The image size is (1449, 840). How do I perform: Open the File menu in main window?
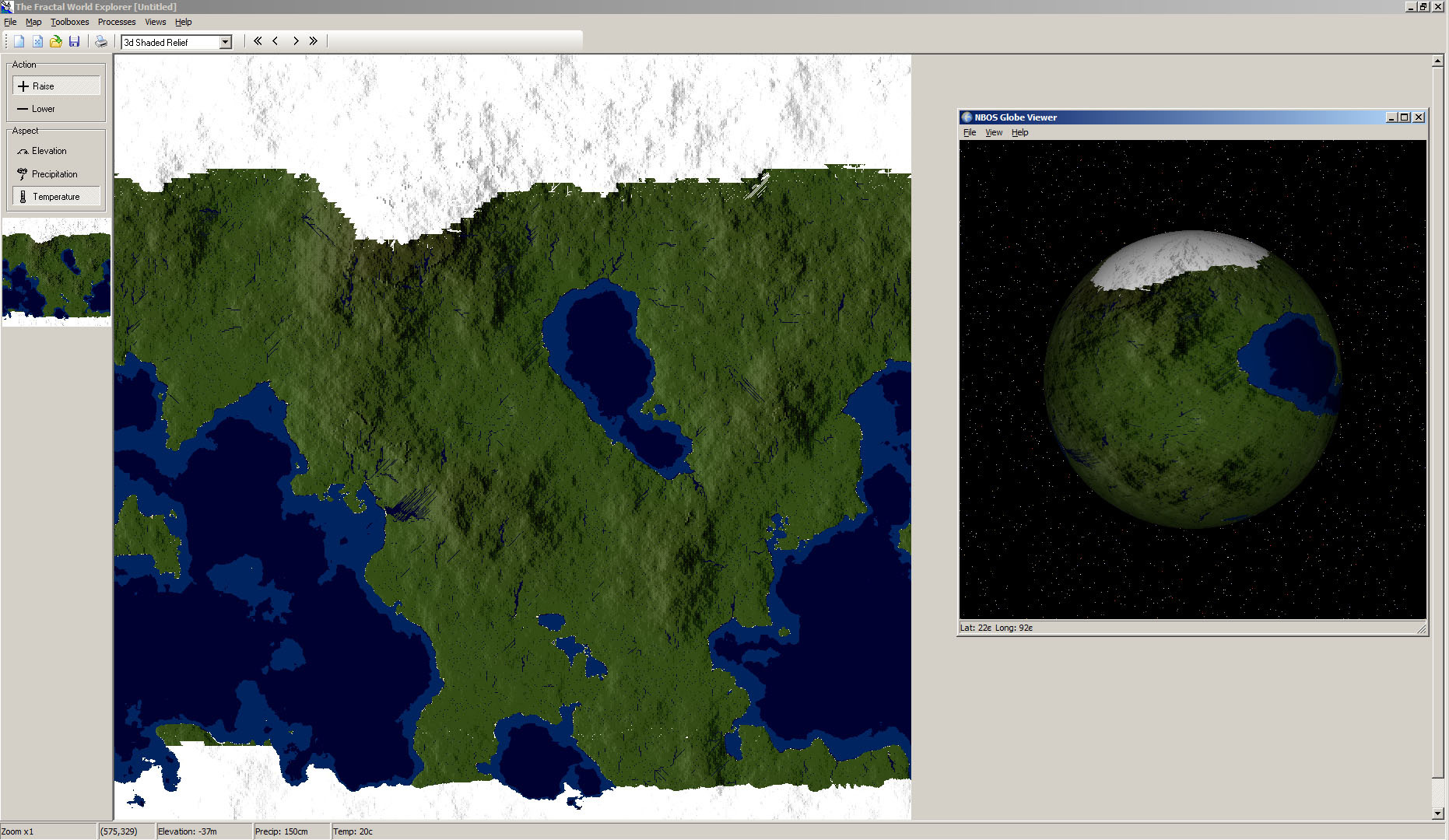10,22
